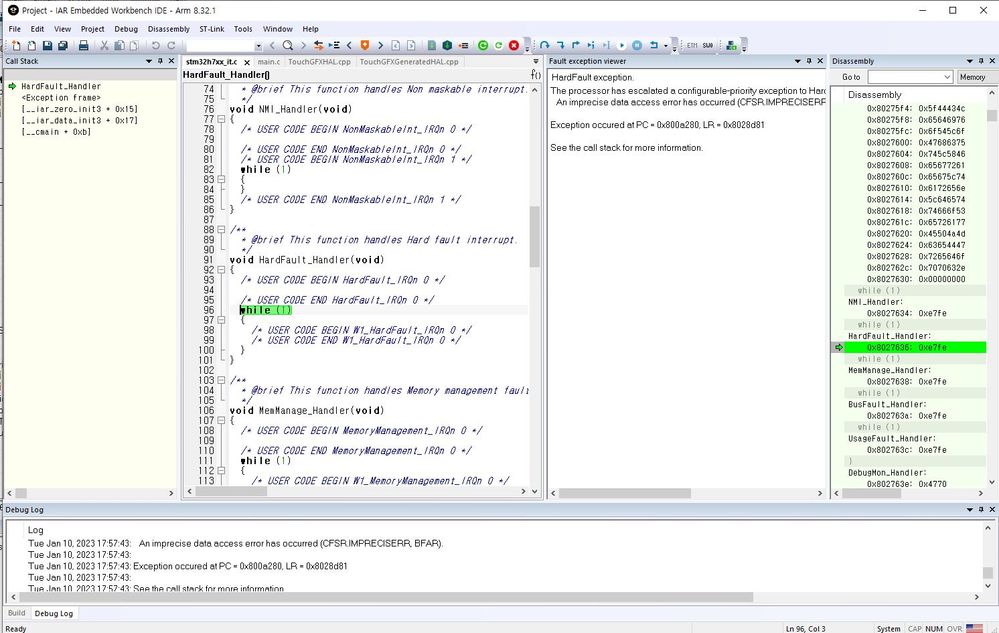Screen dimensions: 999x633
Task: Pin the Debug Log panel
Action: click(981, 509)
